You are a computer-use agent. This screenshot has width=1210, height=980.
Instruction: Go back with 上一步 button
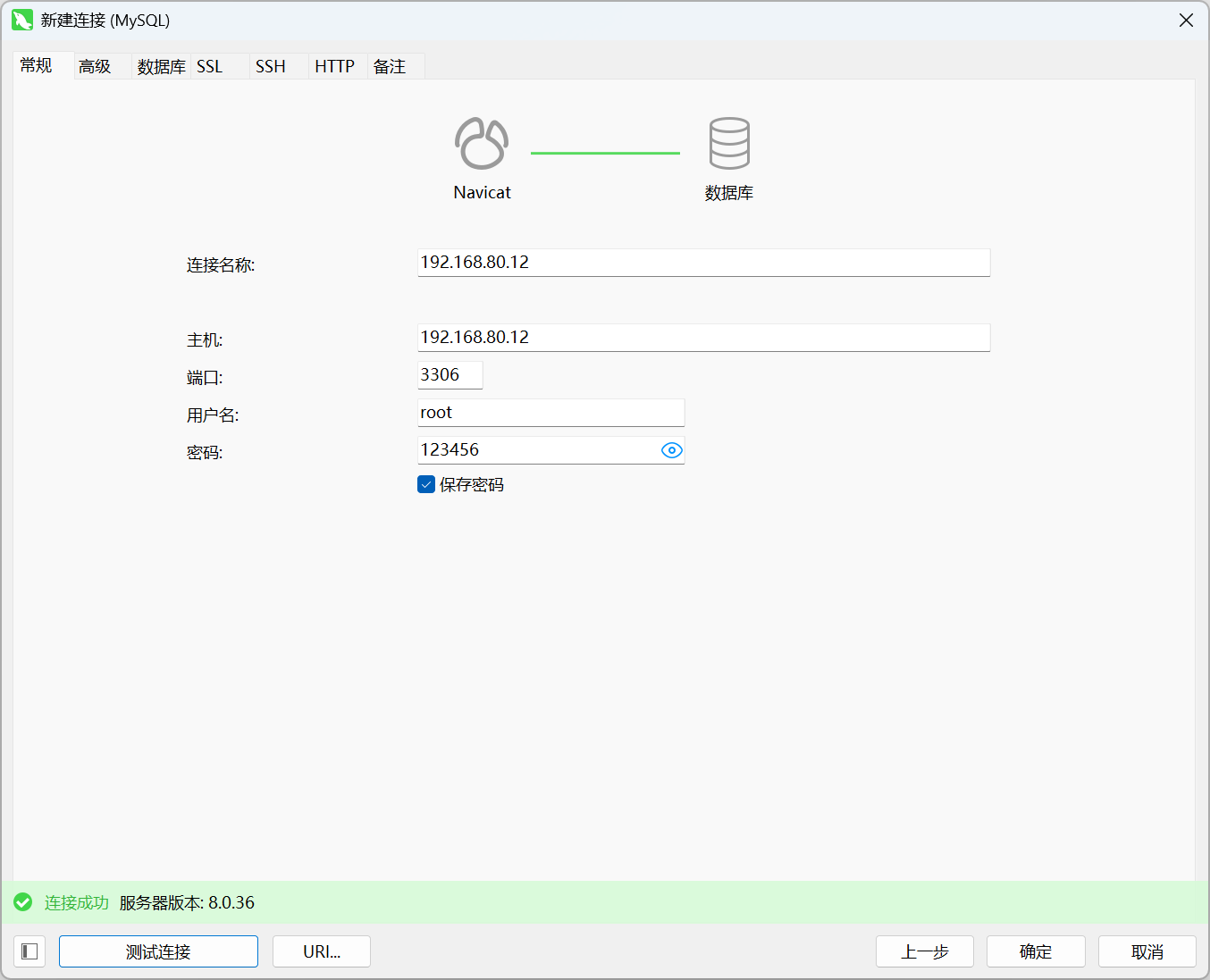[x=924, y=951]
